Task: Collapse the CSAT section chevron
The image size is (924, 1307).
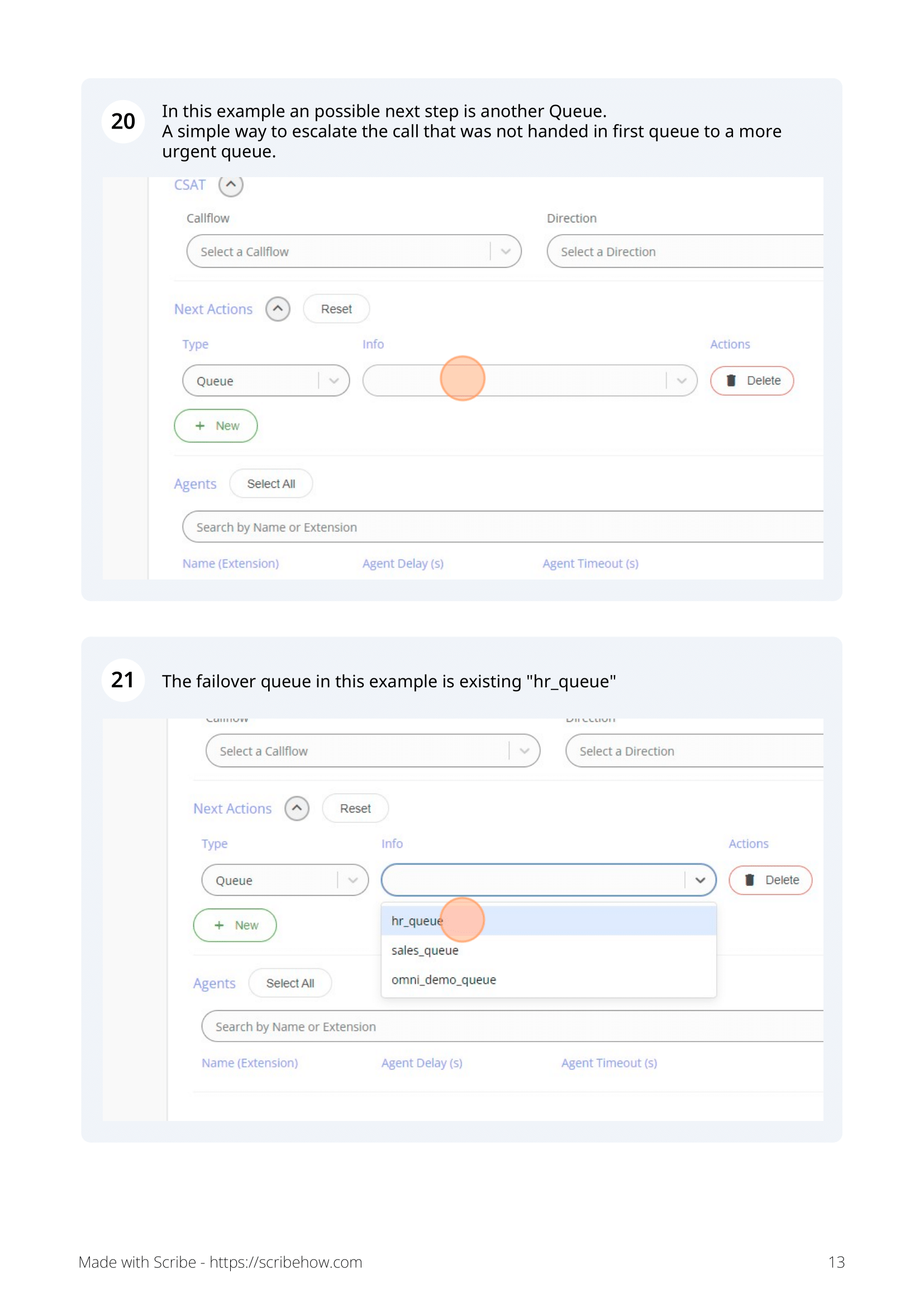Action: (230, 185)
